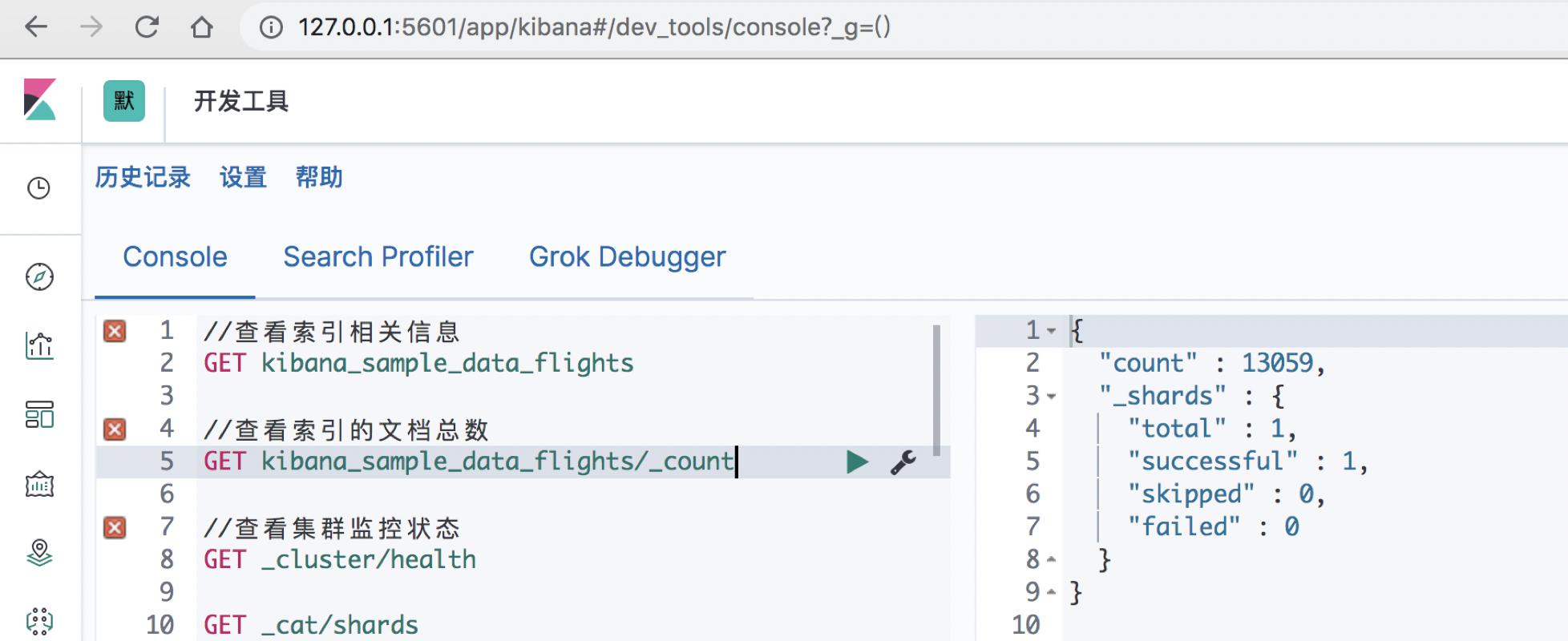
Task: Click the error marker on line 1
Action: 115,331
